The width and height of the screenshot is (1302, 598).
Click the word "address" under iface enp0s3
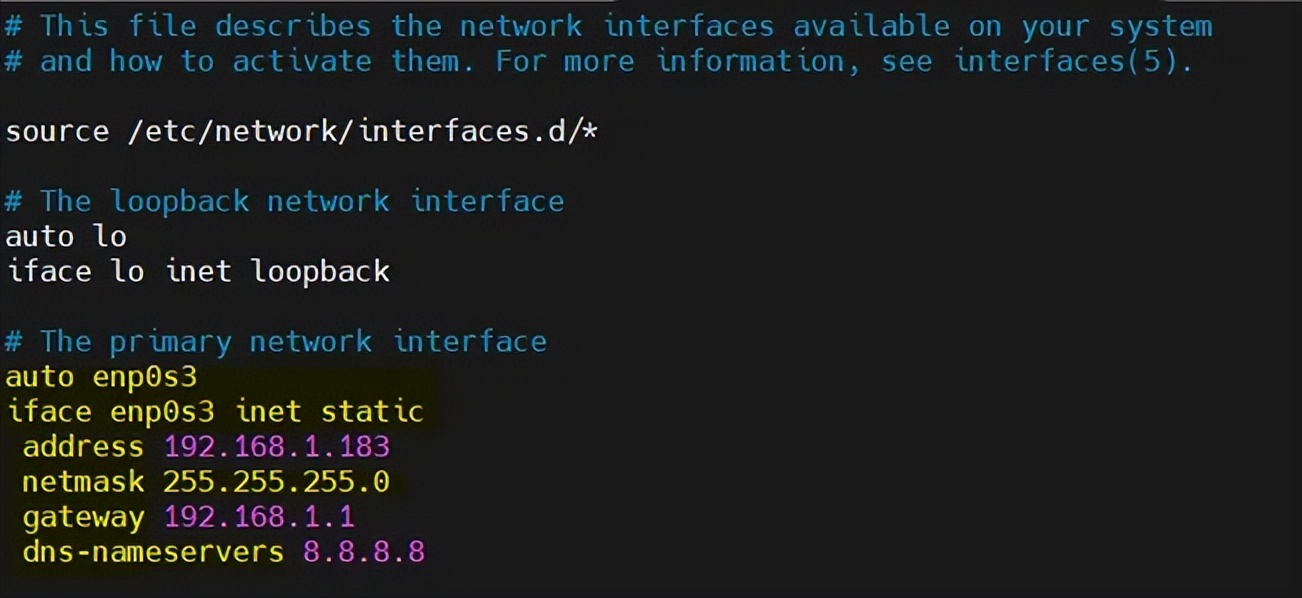(x=83, y=446)
